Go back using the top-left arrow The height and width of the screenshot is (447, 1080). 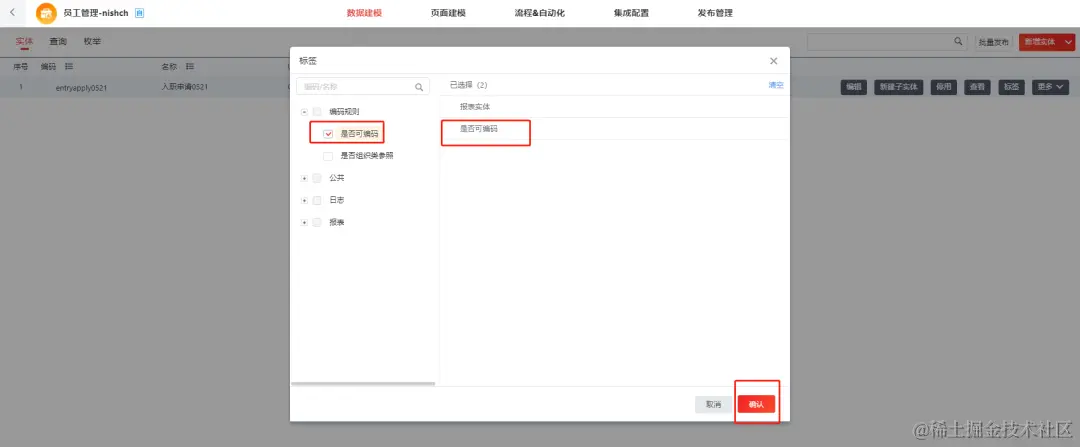(12, 12)
